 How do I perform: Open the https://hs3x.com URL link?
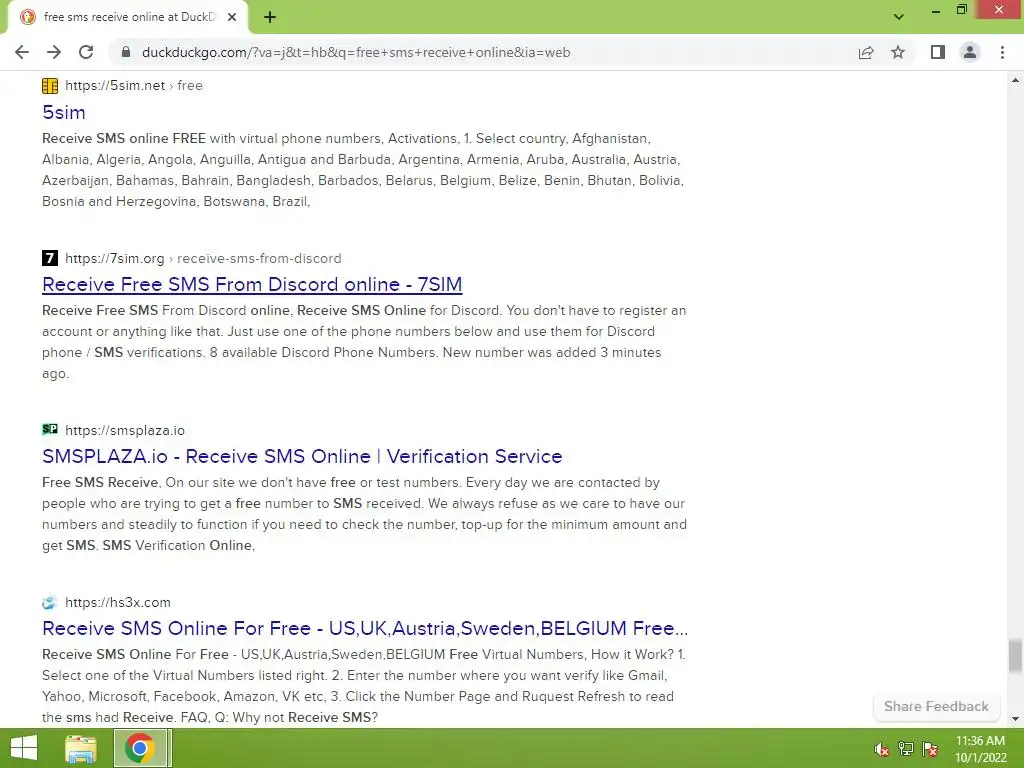point(118,602)
